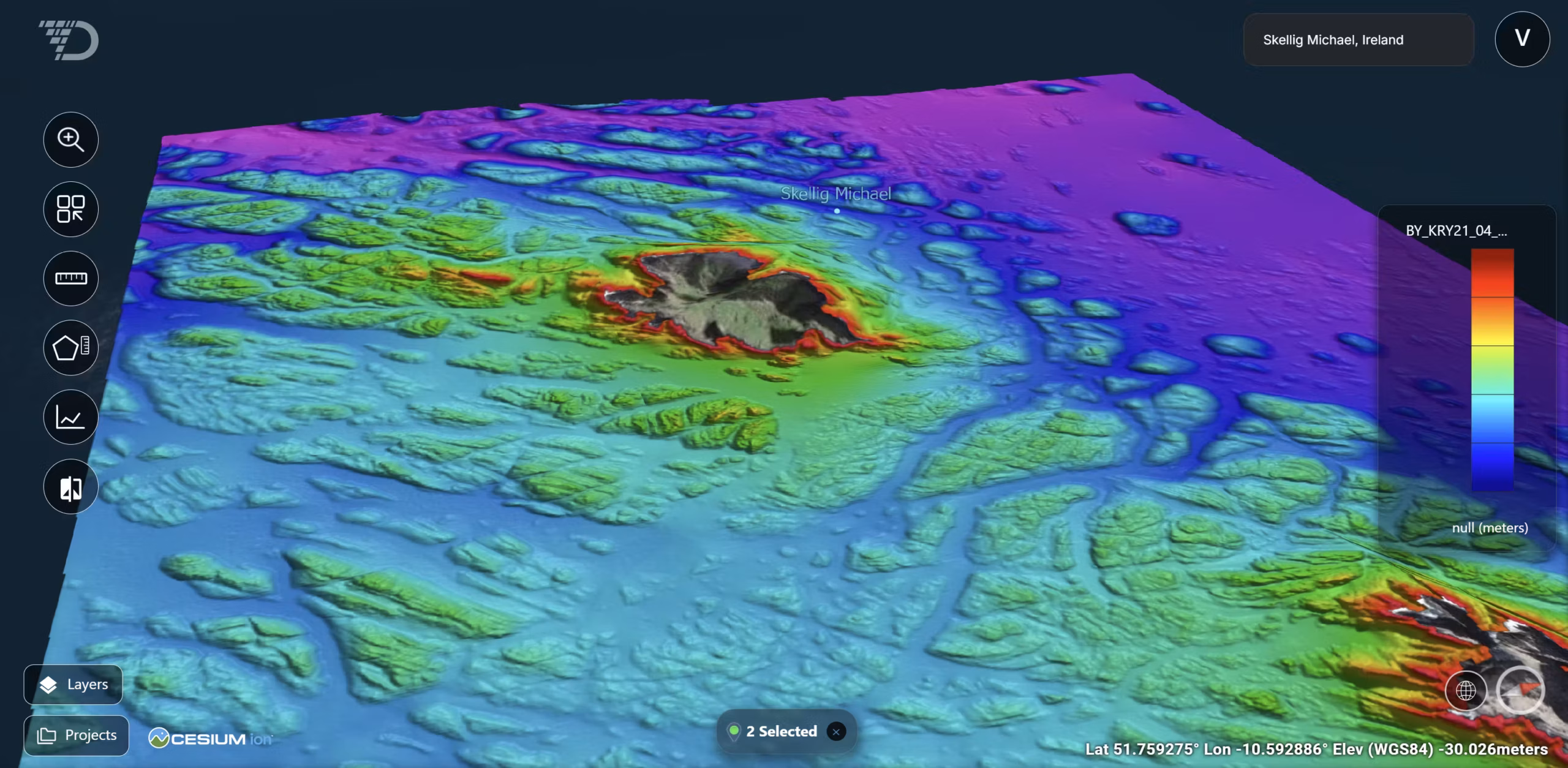
Task: Toggle the Layers panel open
Action: tap(72, 684)
